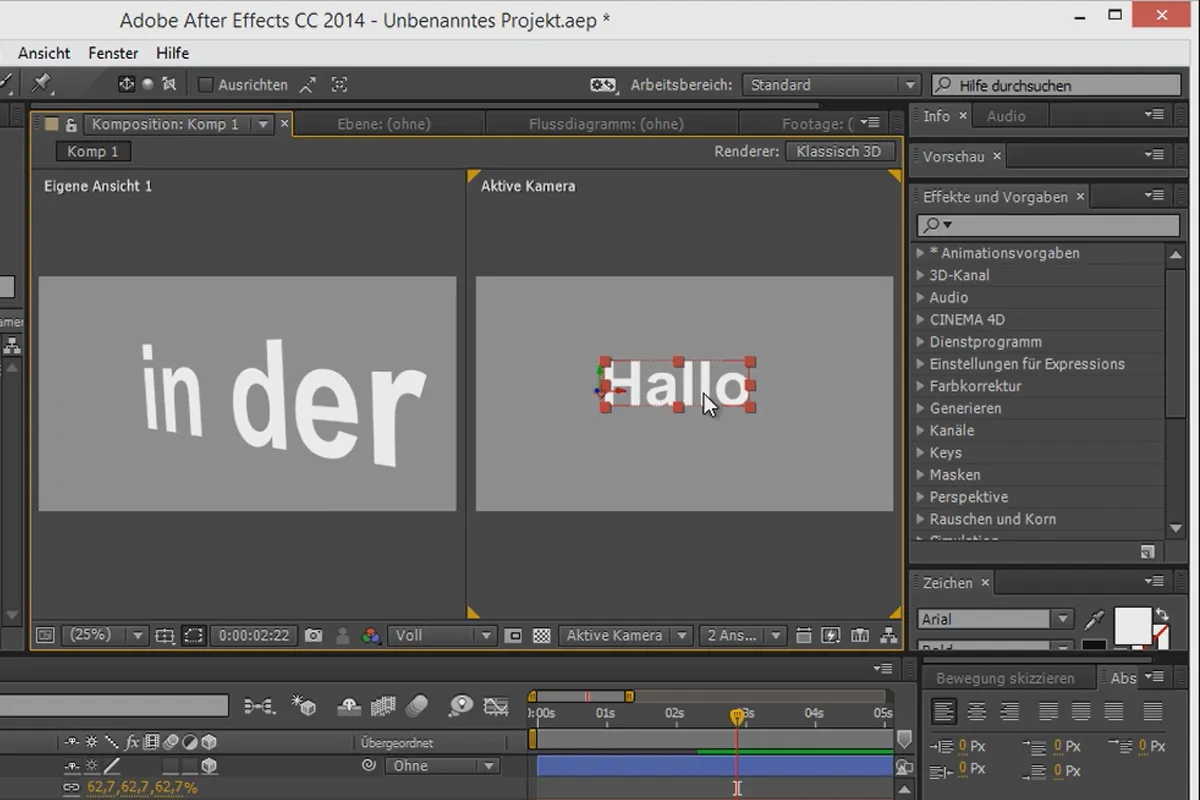Image resolution: width=1200 pixels, height=800 pixels.
Task: Take a snapshot with the camera icon
Action: (x=314, y=635)
